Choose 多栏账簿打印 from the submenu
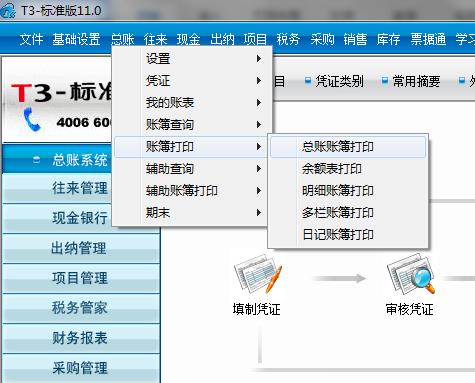Screen dimensions: 475x383 click(348, 213)
